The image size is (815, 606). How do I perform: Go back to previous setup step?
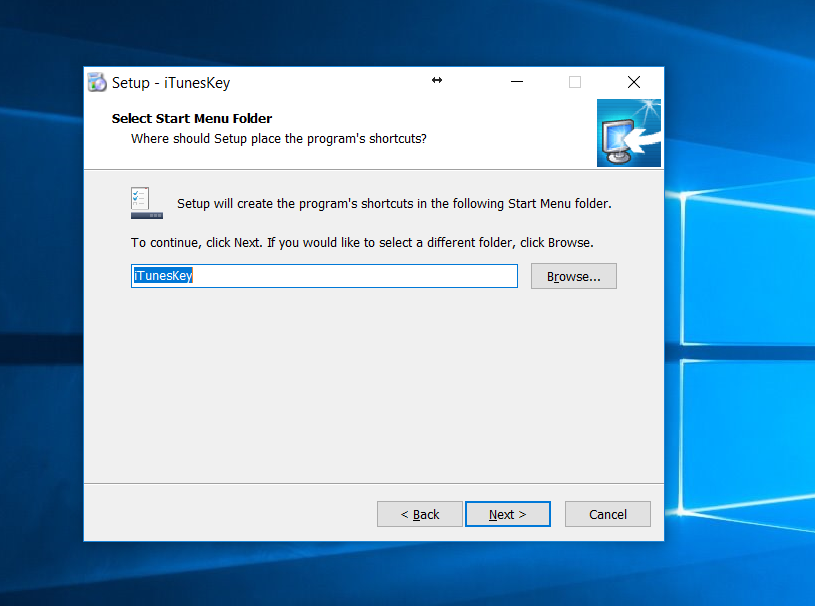click(x=419, y=513)
